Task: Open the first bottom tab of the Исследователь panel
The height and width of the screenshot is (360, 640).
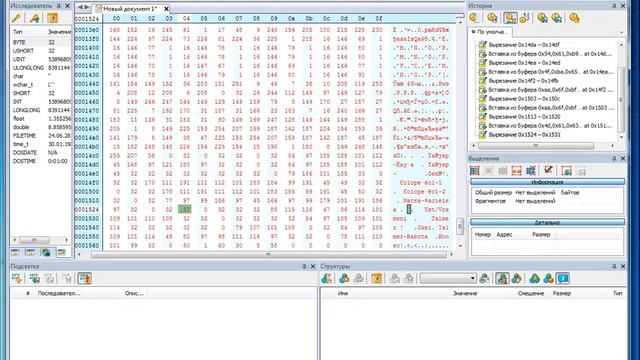Action: (x=16, y=253)
